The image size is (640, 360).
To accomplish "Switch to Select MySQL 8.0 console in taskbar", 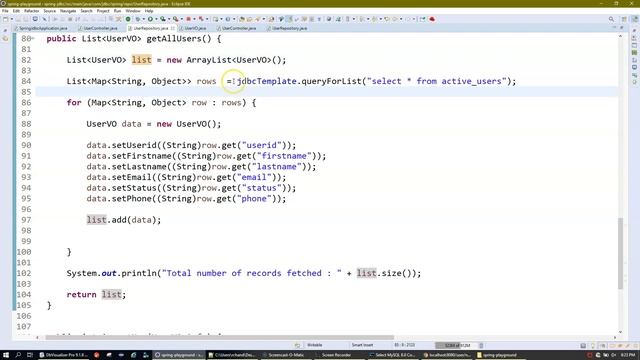I will pos(392,355).
